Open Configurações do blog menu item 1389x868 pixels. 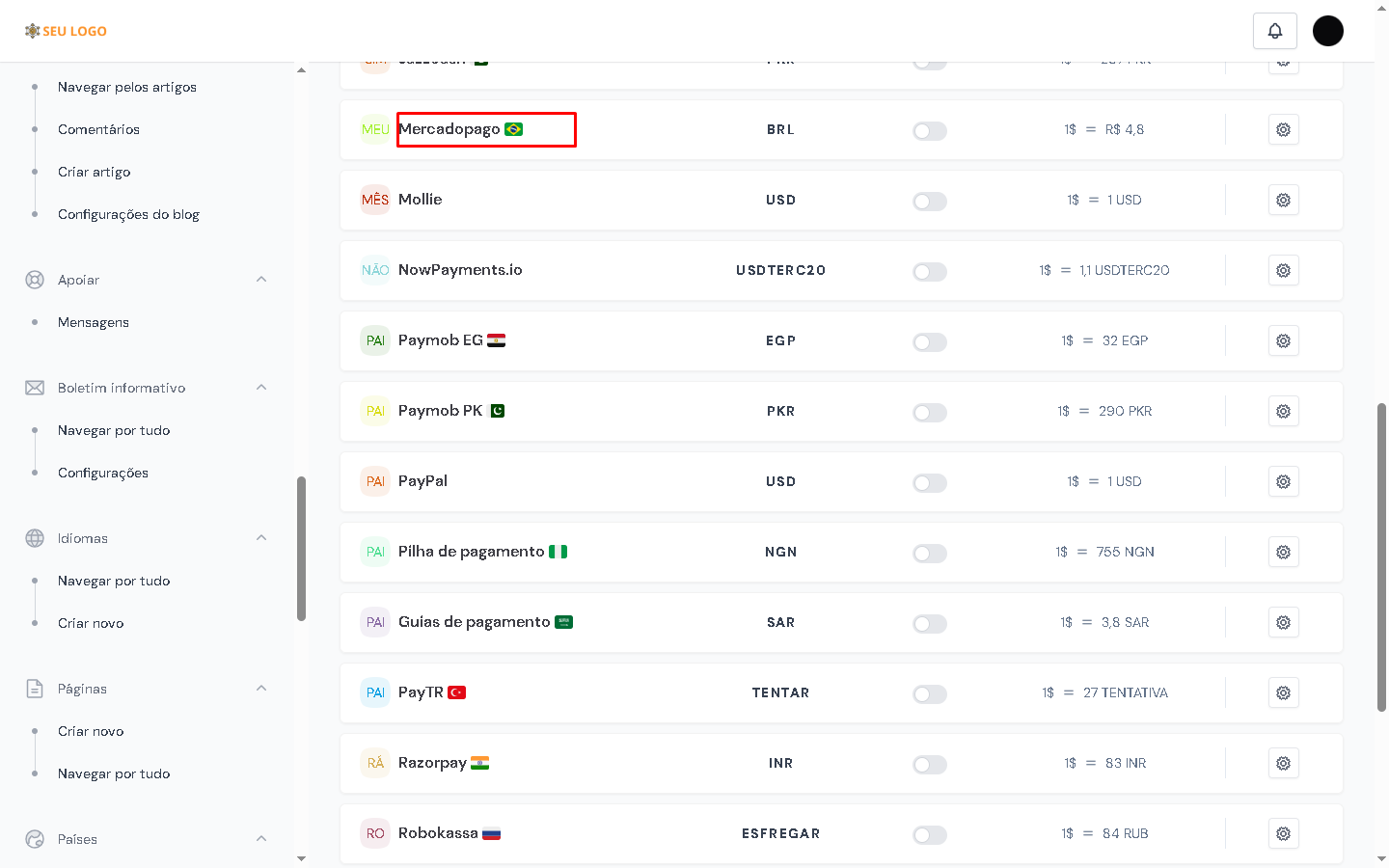tap(128, 214)
